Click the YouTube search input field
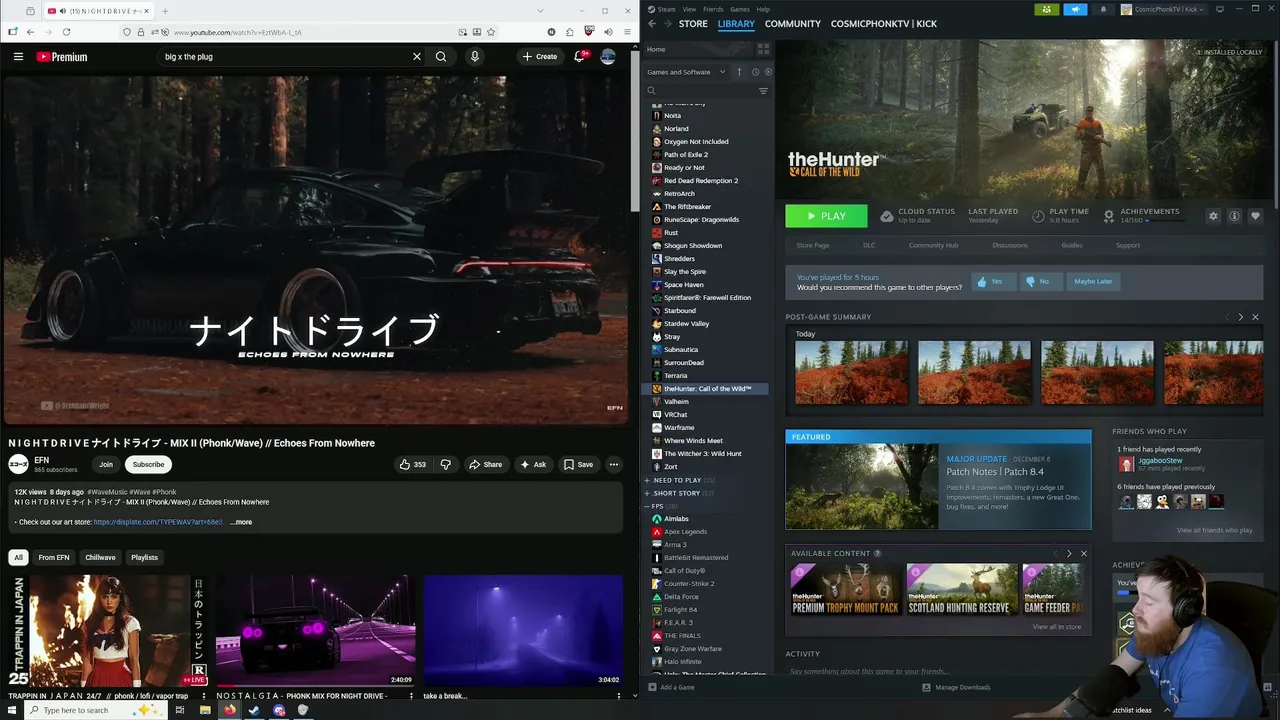Image resolution: width=1280 pixels, height=720 pixels. (286, 57)
